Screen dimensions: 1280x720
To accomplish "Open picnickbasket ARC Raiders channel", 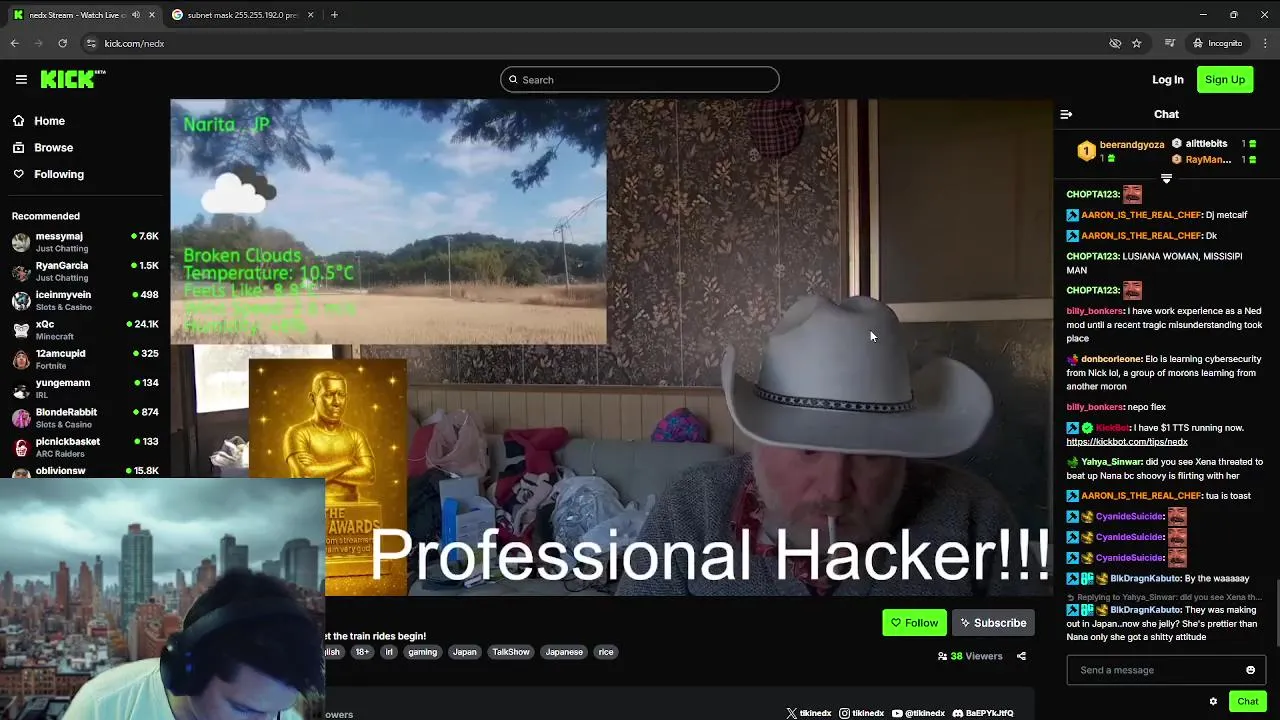I will tap(85, 447).
